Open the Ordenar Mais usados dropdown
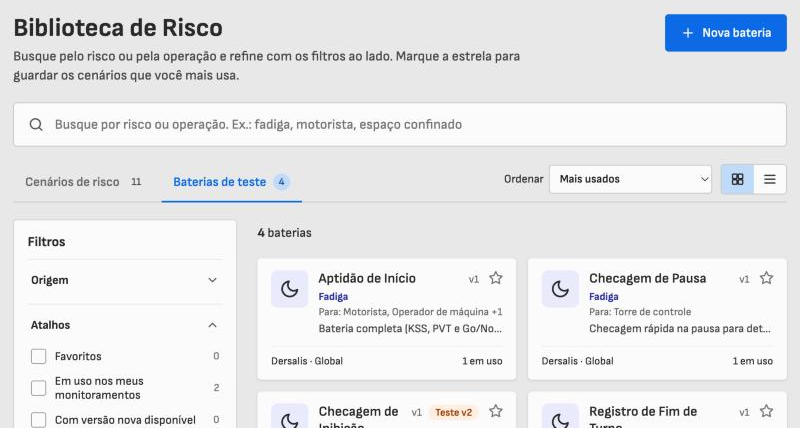Image resolution: width=800 pixels, height=428 pixels. tap(630, 179)
